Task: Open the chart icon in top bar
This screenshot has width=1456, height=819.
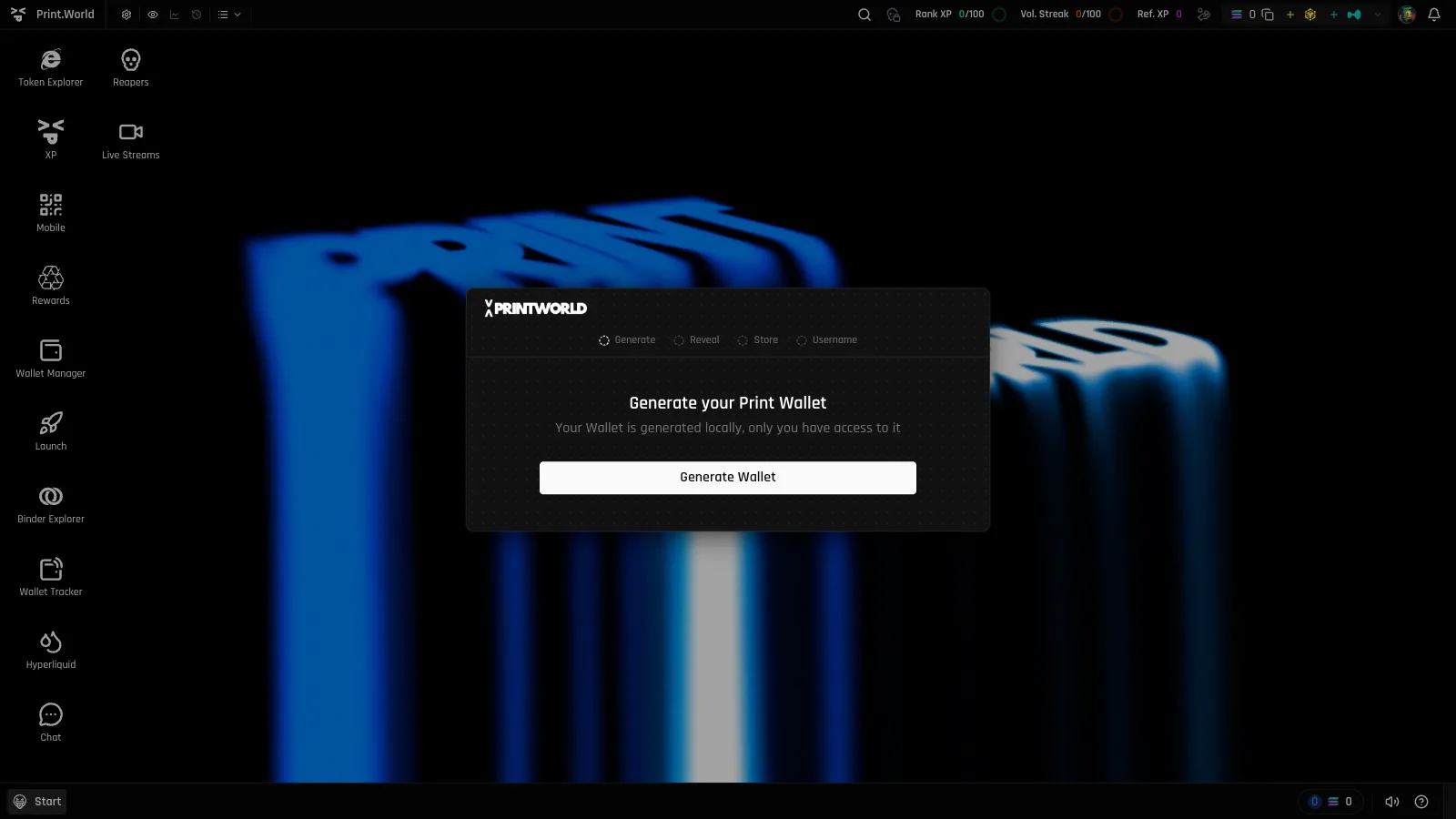Action: click(x=175, y=15)
